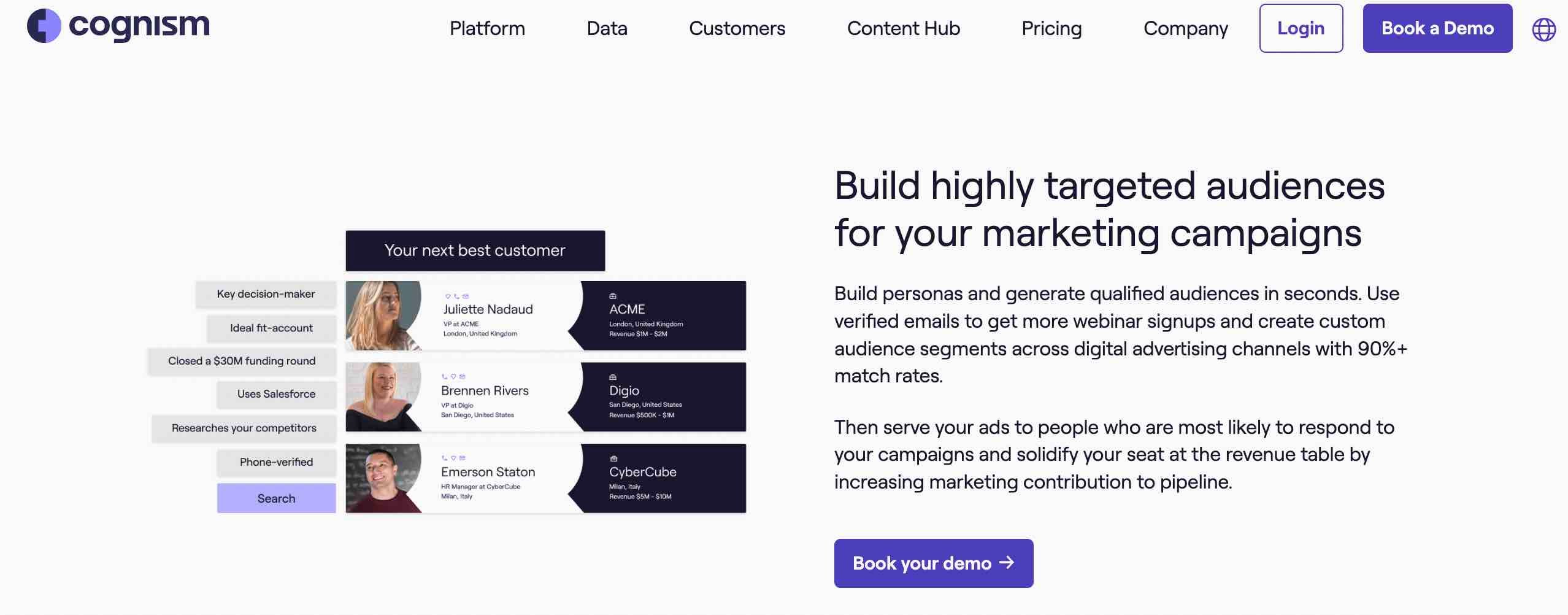Click the briefcase icon above Digio

(x=612, y=377)
